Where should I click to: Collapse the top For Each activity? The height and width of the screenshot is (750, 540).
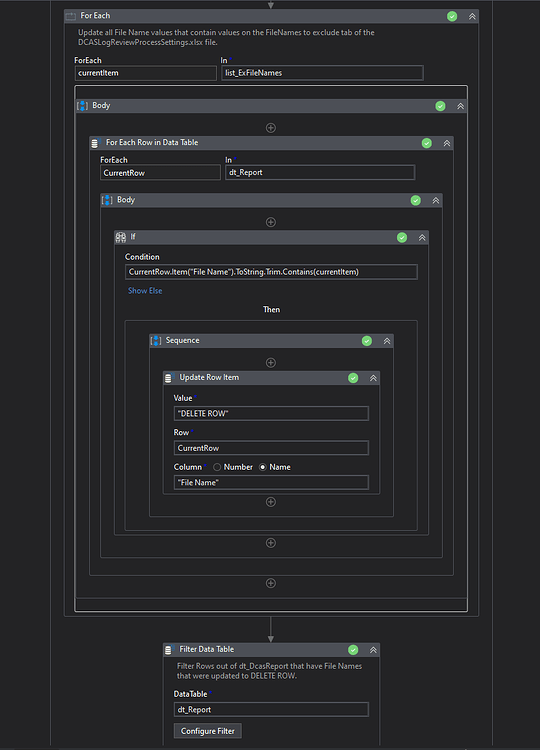[472, 16]
